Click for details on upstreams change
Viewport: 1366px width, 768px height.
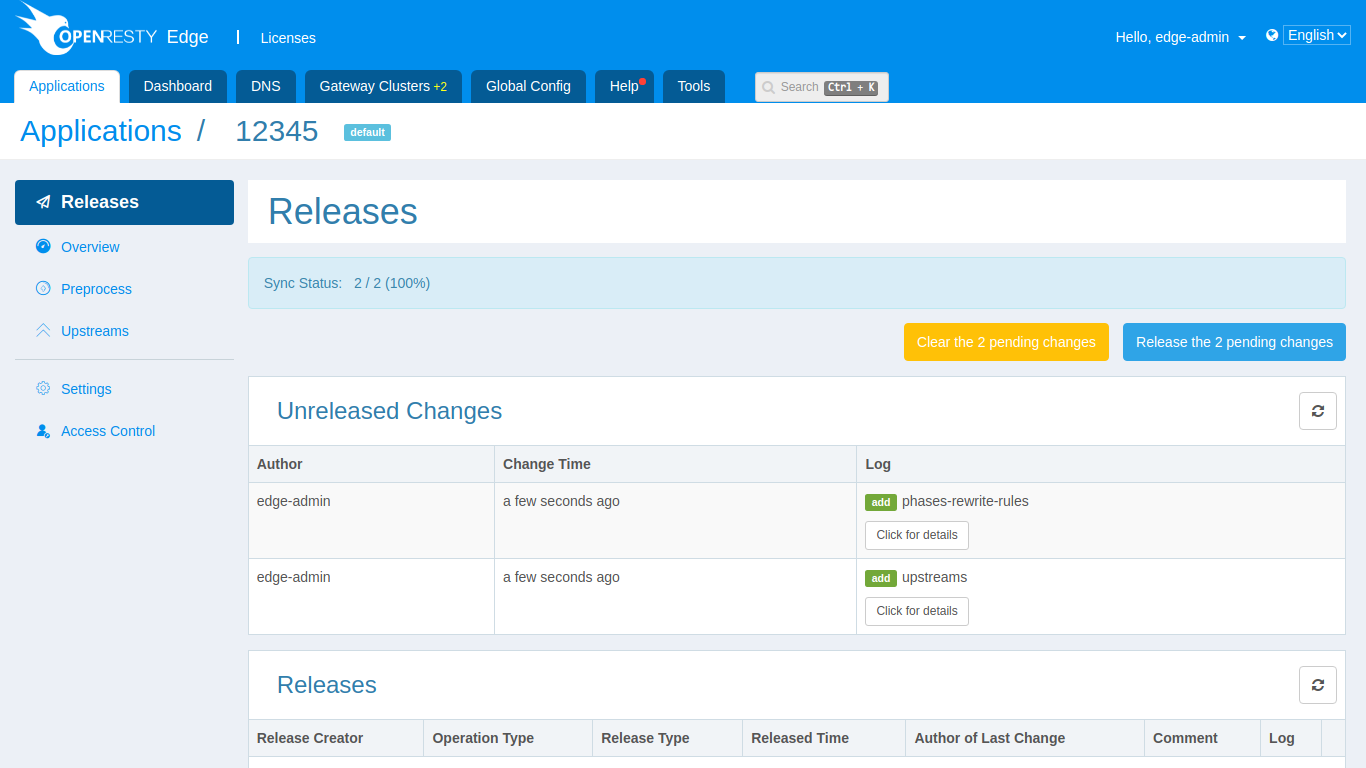tap(917, 611)
